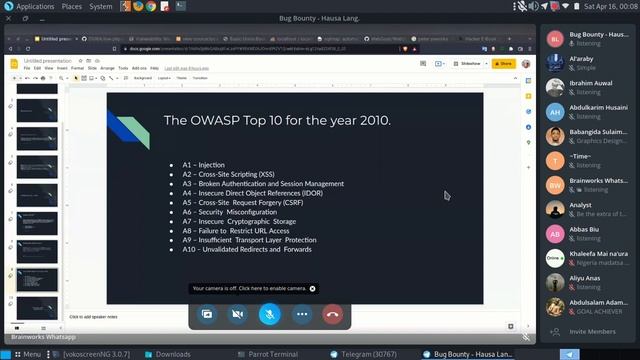Viewport: 640px width, 360px height.
Task: Click the Print icon in Slides toolbar
Action: (43, 78)
